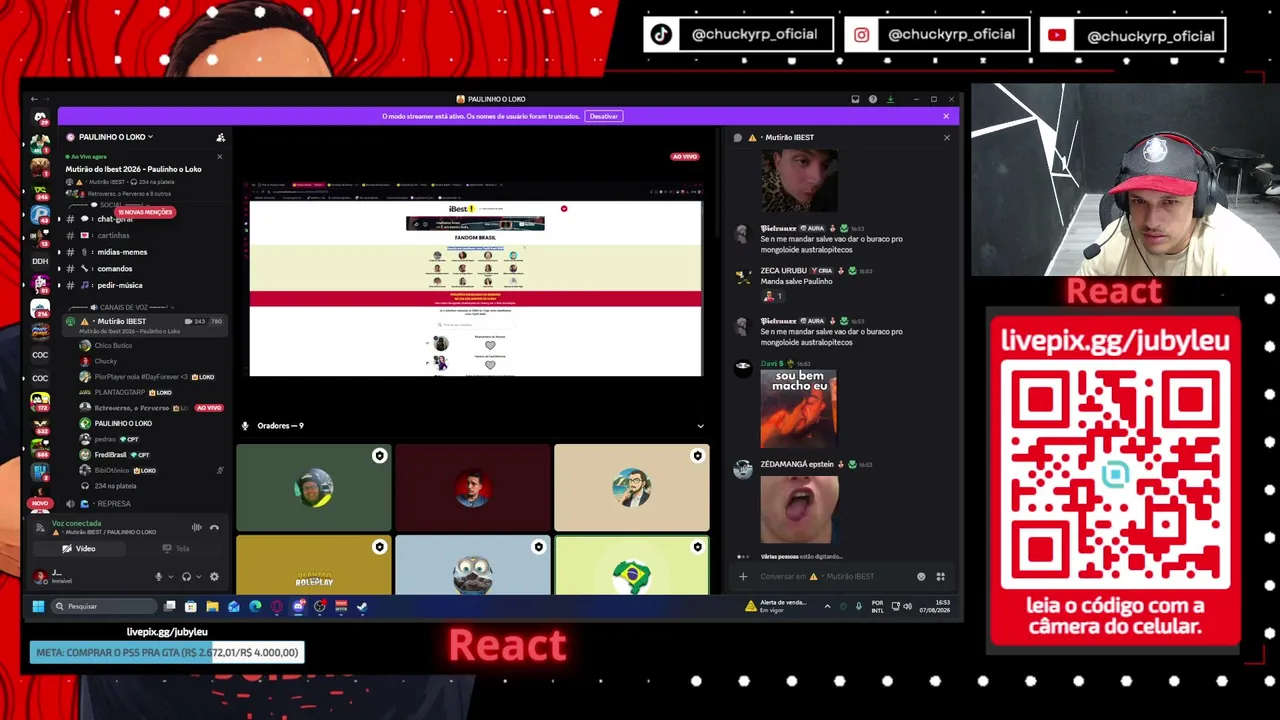1280x720 pixels.
Task: Click the green download update icon
Action: tap(890, 99)
